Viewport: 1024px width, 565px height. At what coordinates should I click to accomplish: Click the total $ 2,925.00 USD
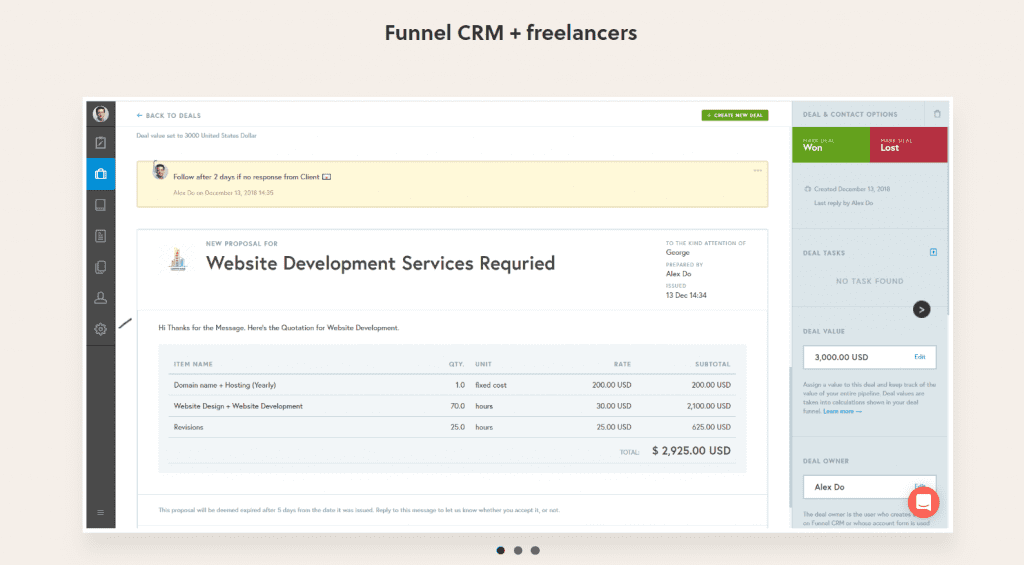[x=691, y=451]
